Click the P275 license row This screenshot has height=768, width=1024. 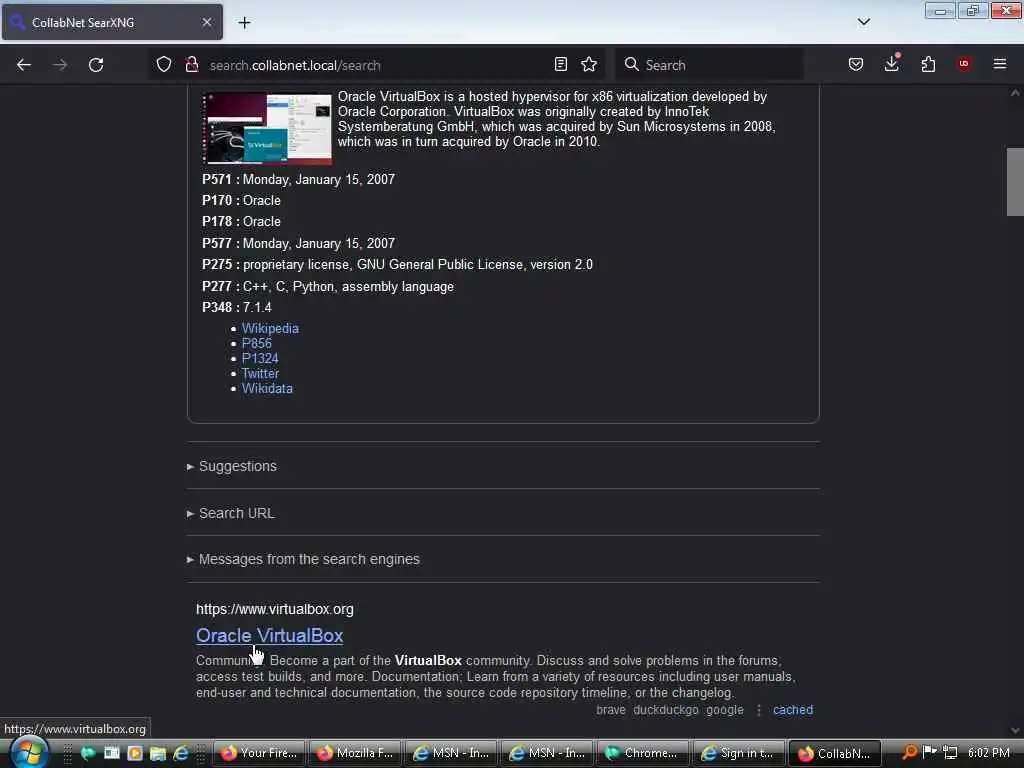398,265
